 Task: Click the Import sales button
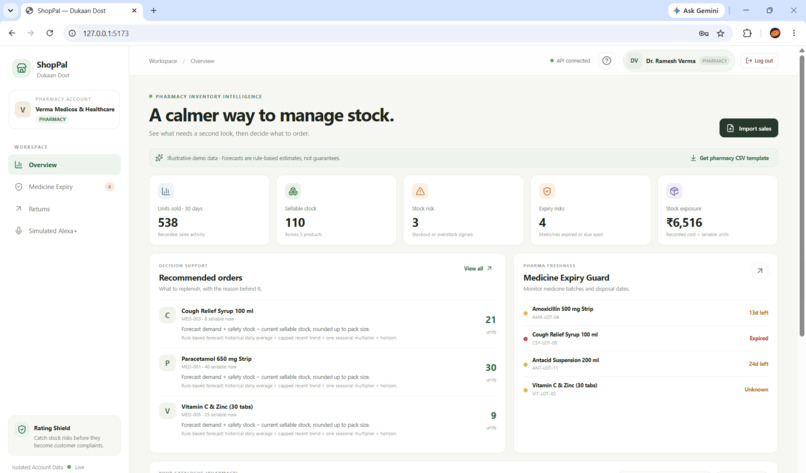click(748, 128)
